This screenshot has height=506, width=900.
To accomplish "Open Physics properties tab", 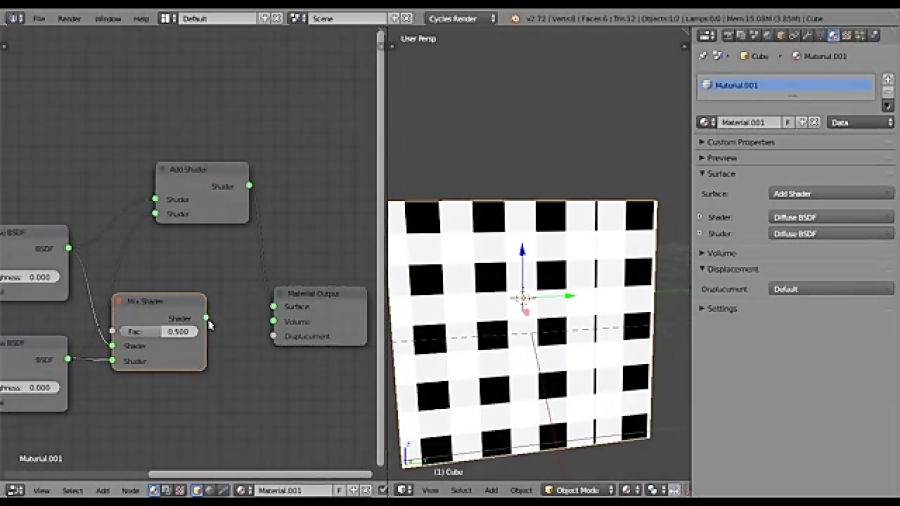I will 874,36.
